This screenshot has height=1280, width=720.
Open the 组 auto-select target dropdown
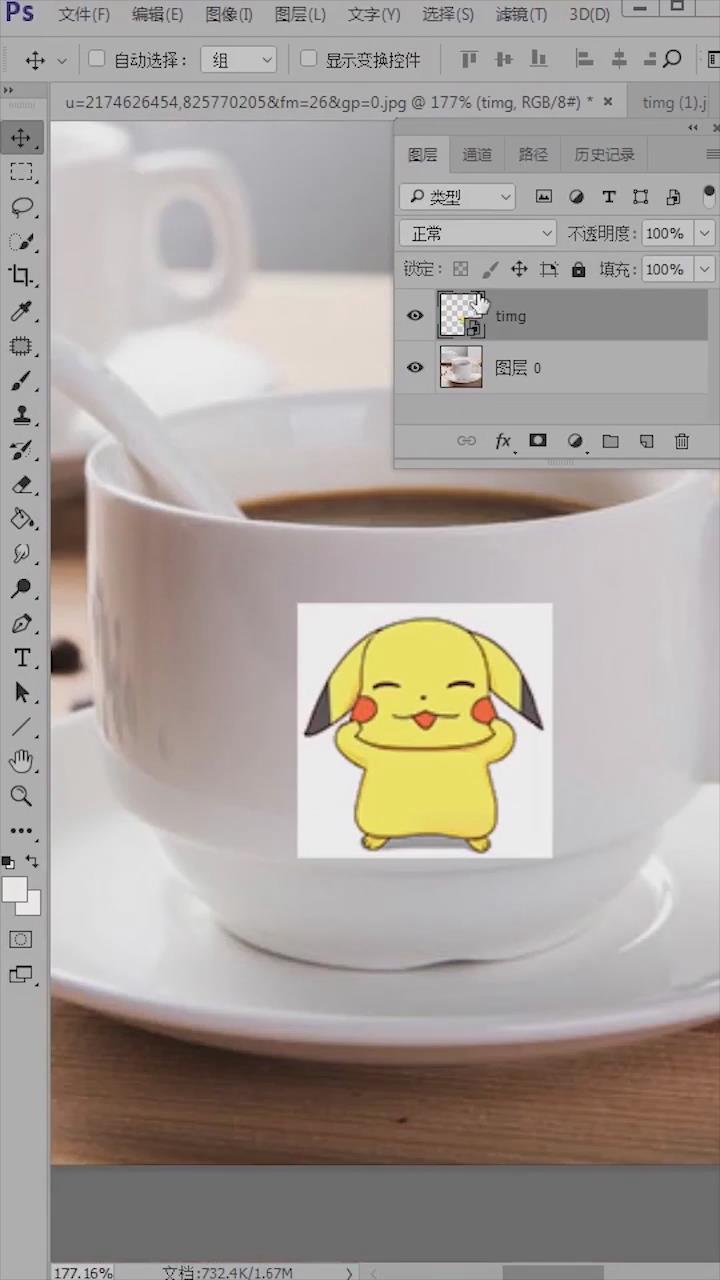pyautogui.click(x=238, y=60)
